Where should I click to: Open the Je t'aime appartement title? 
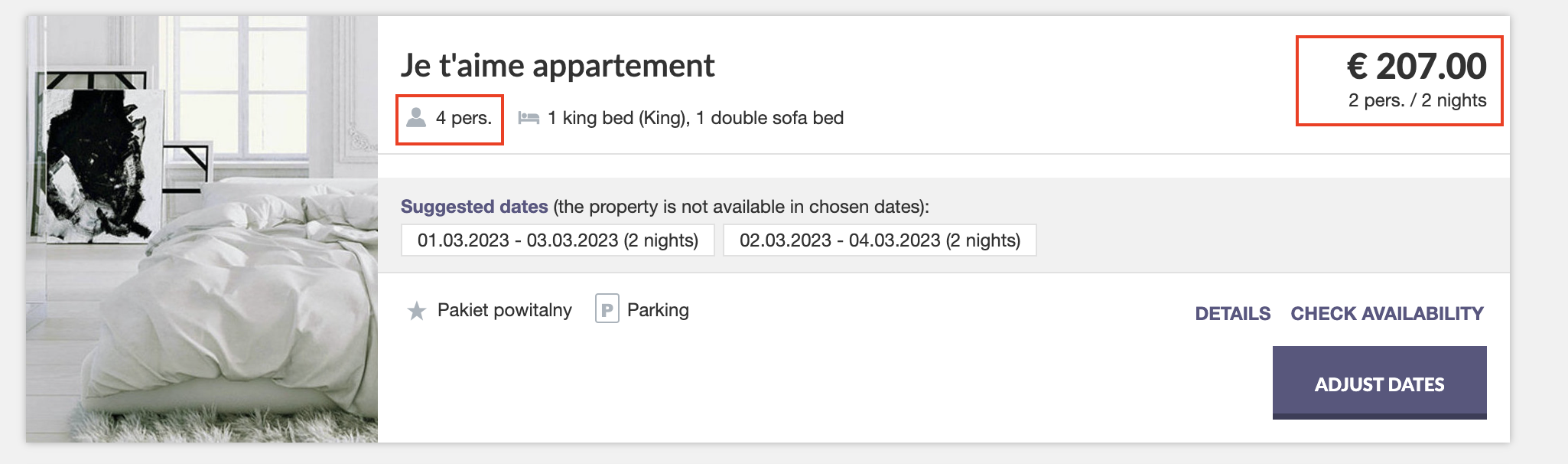click(x=558, y=66)
